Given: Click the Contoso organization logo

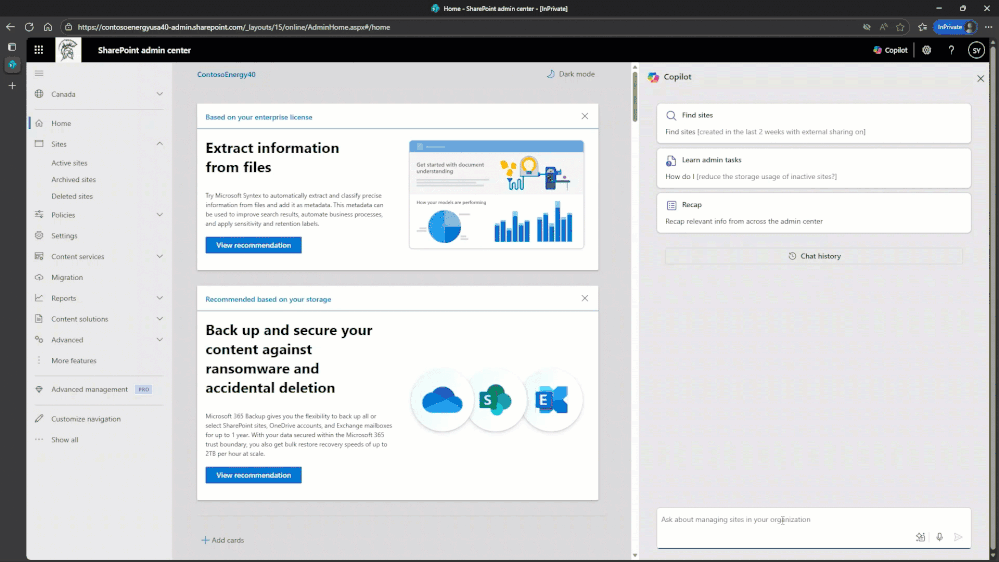Looking at the screenshot, I should 68,50.
